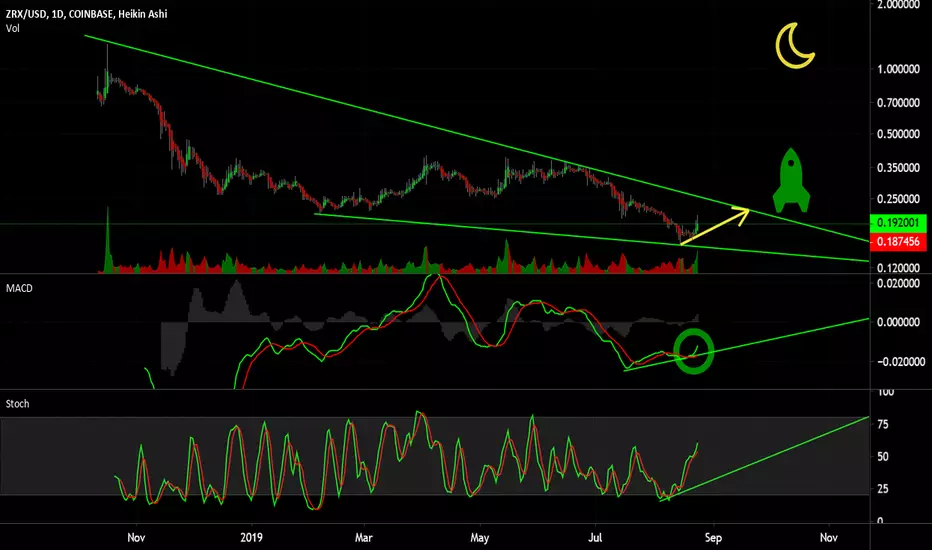
Task: Click the 2019 date axis label
Action: pos(251,538)
